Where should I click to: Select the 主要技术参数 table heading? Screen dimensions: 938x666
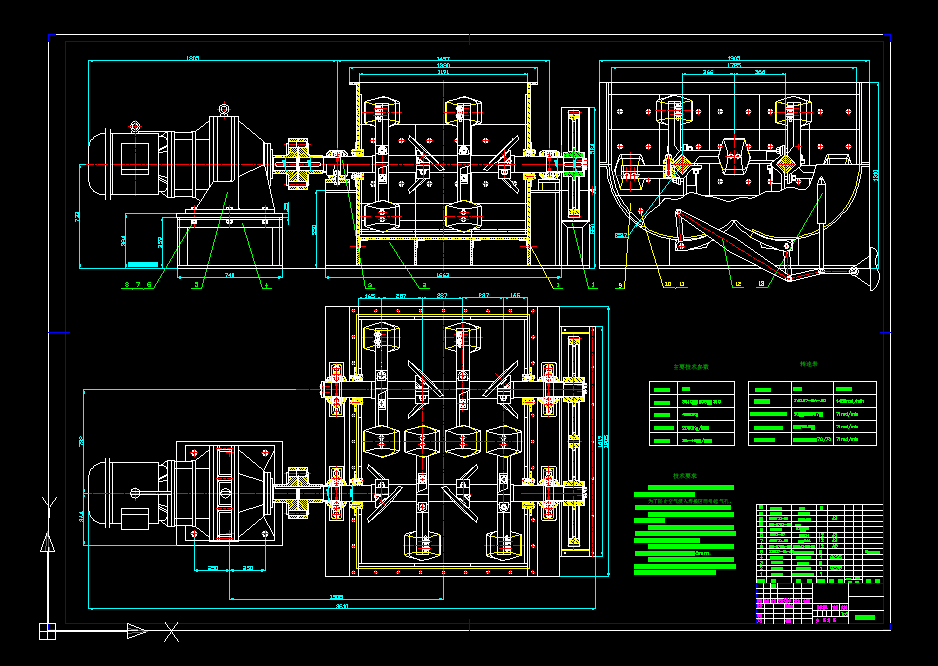pos(691,367)
